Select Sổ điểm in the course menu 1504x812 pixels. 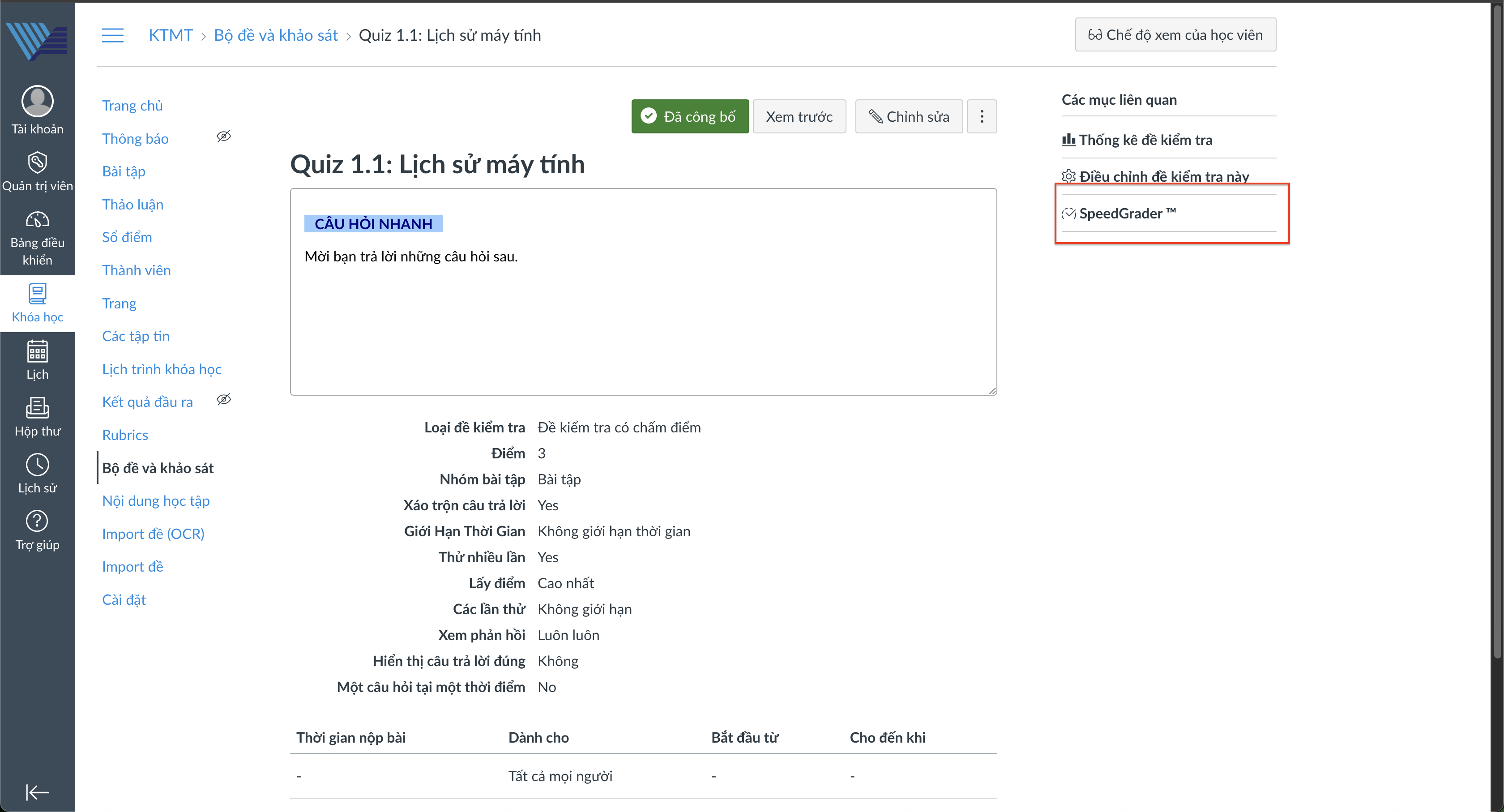click(127, 238)
